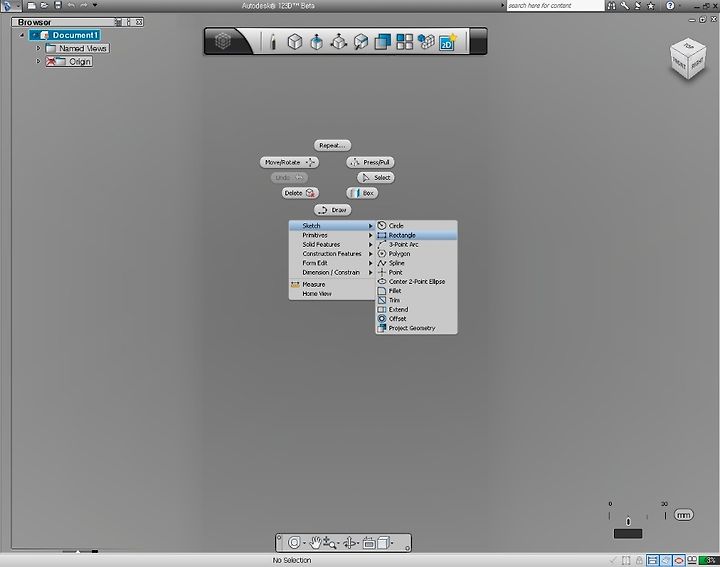Click the visual style cube icon in the navigation bar

[383, 543]
